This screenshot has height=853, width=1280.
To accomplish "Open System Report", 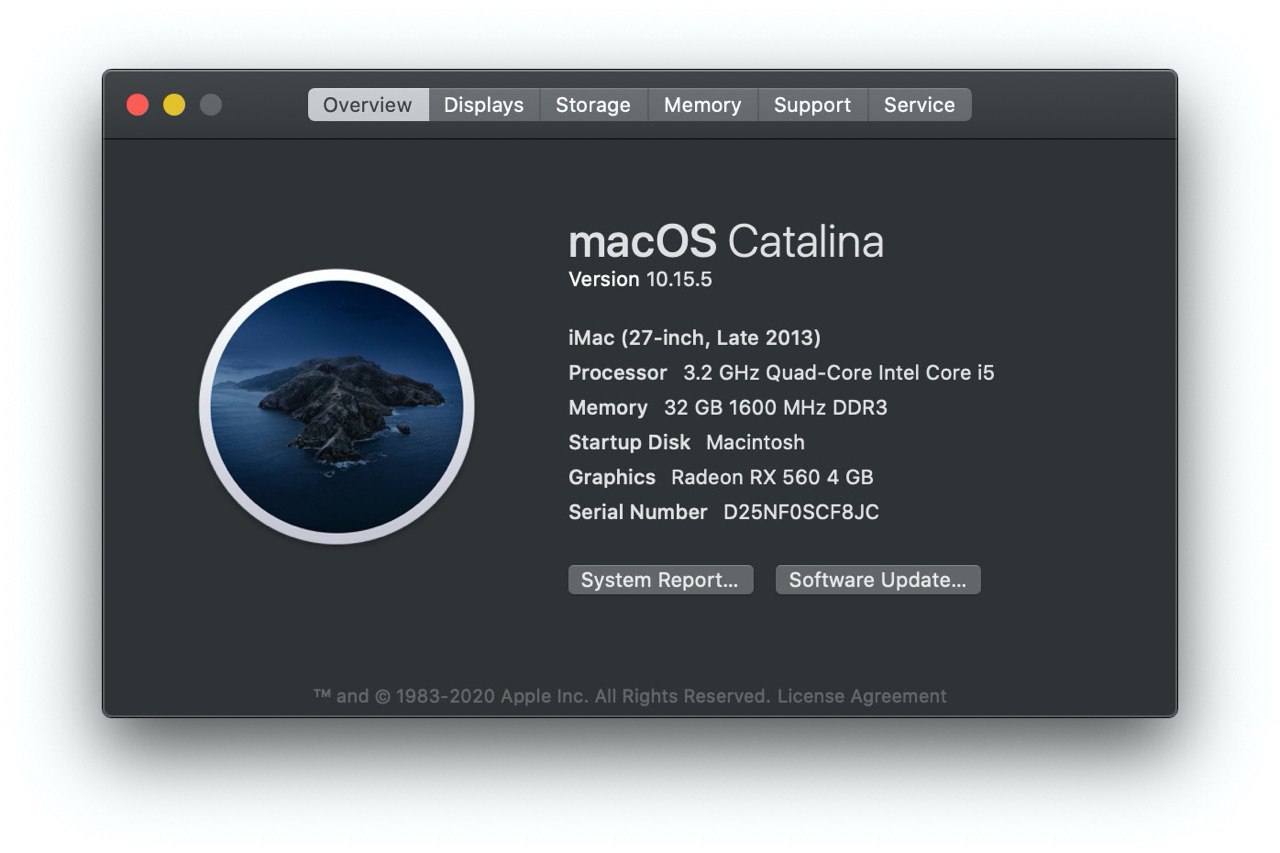I will point(660,580).
